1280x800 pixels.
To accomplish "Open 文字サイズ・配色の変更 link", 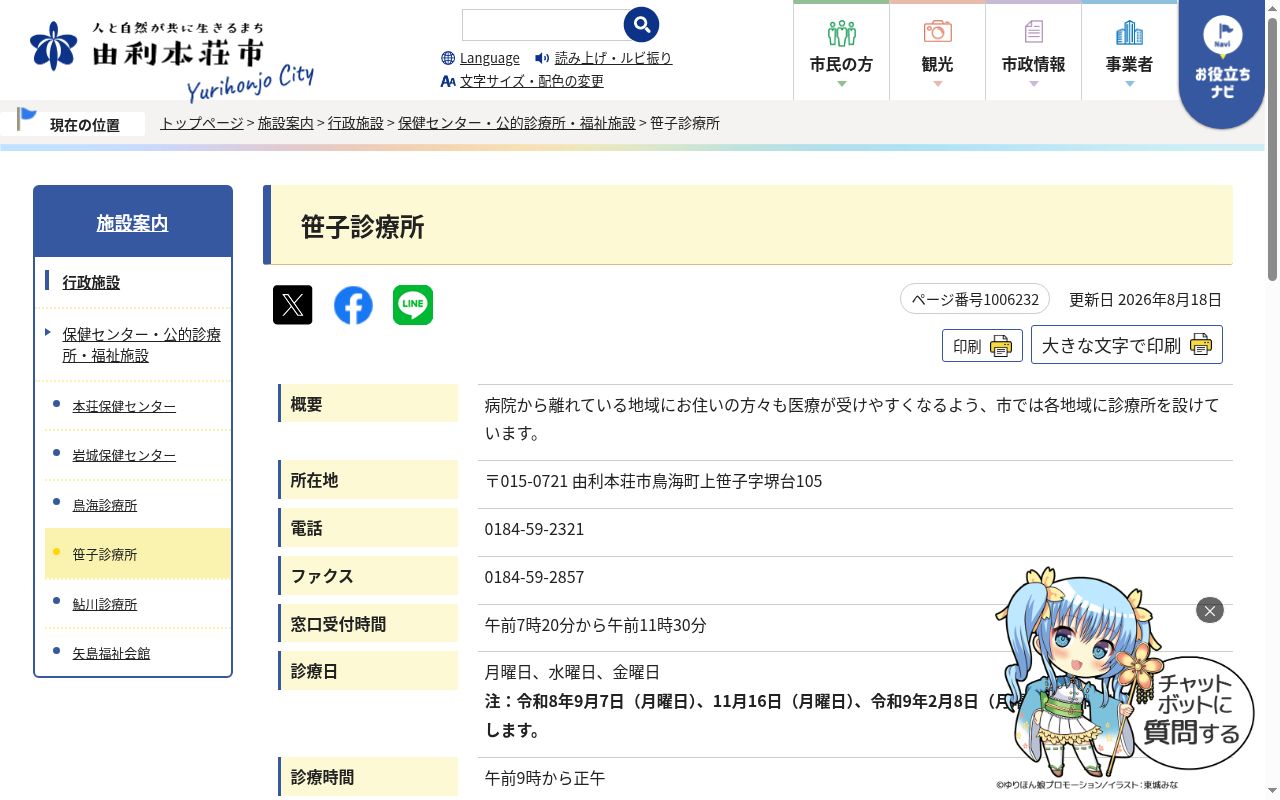I will pyautogui.click(x=531, y=81).
